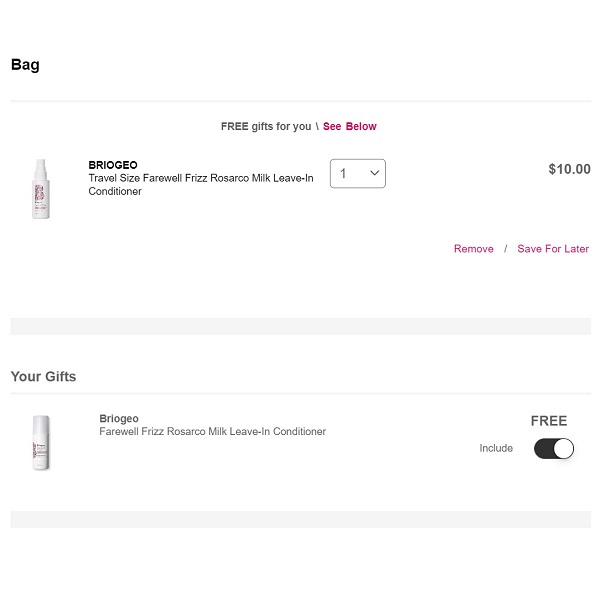
Task: Click the Briogeo brand under Your Gifts
Action: pyautogui.click(x=119, y=419)
